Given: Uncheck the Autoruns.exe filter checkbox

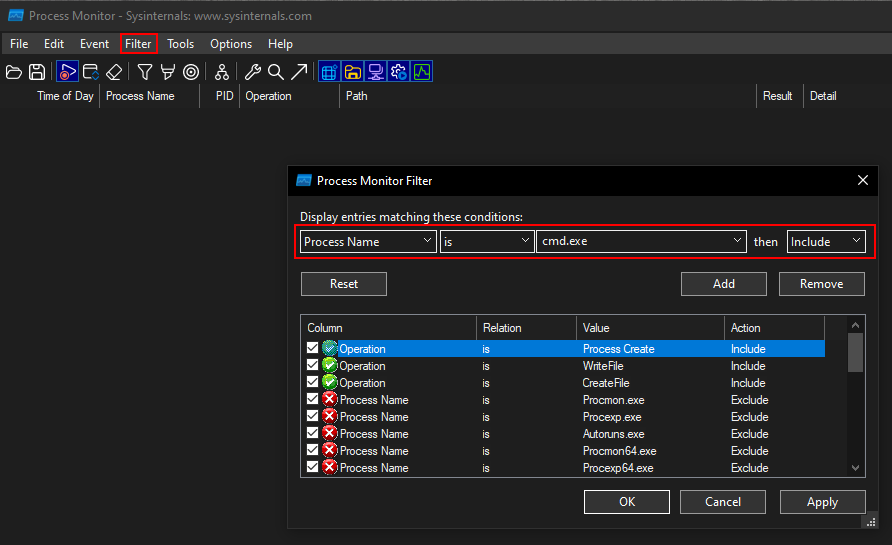Looking at the screenshot, I should click(312, 433).
